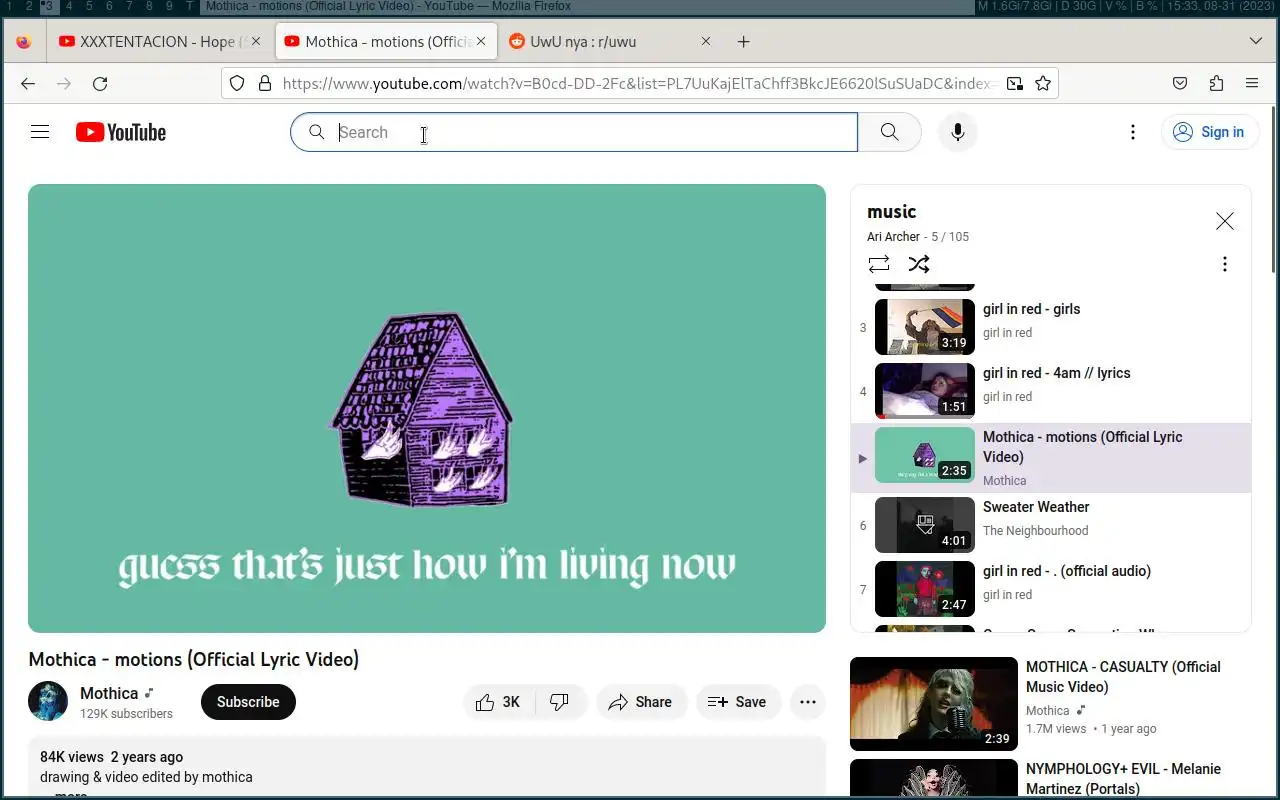Sign in to YouTube
The height and width of the screenshot is (800, 1280).
[x=1209, y=132]
